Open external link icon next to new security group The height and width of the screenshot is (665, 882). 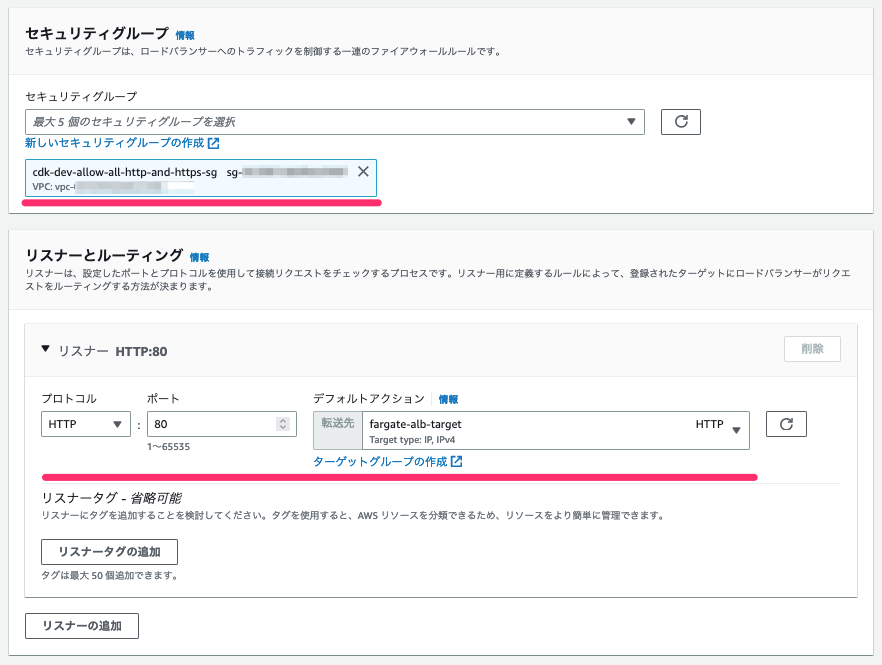tap(214, 143)
